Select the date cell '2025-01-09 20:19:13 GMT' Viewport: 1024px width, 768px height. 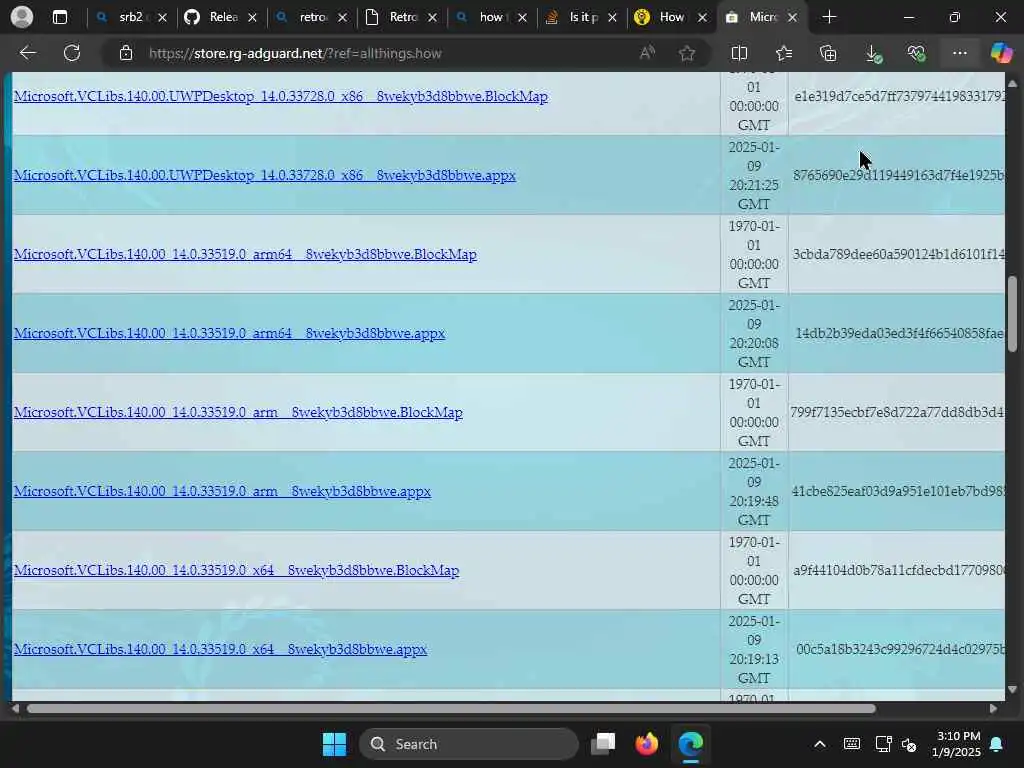(754, 650)
